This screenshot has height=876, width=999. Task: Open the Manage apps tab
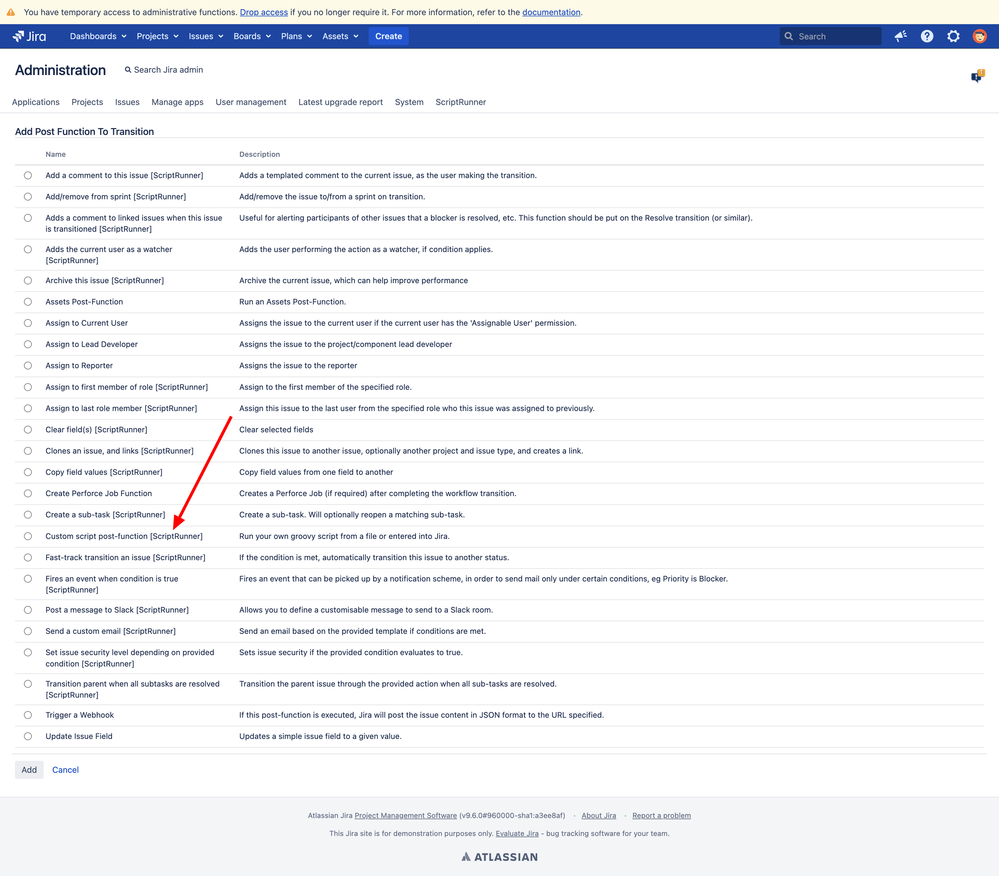(x=178, y=102)
